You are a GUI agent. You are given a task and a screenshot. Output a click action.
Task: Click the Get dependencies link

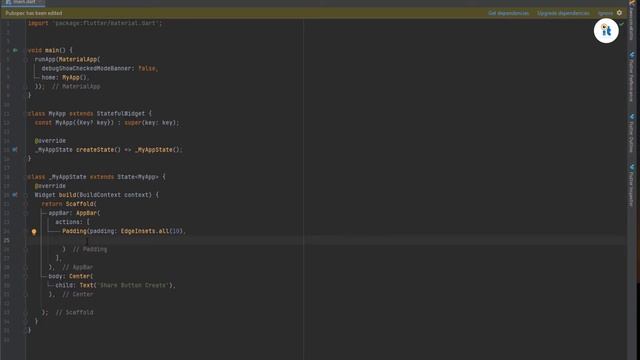pyautogui.click(x=508, y=13)
